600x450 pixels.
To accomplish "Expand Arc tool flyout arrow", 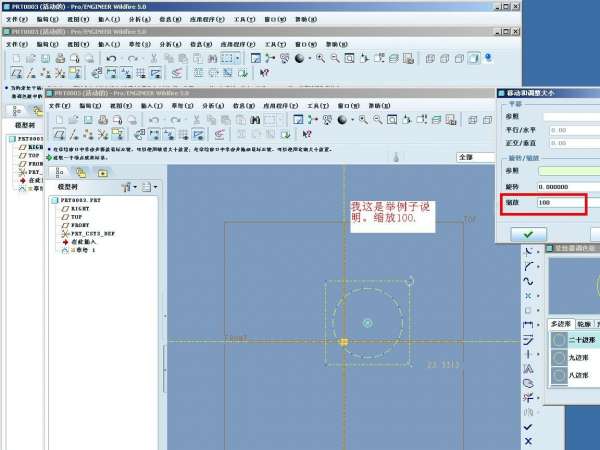I will tap(538, 252).
